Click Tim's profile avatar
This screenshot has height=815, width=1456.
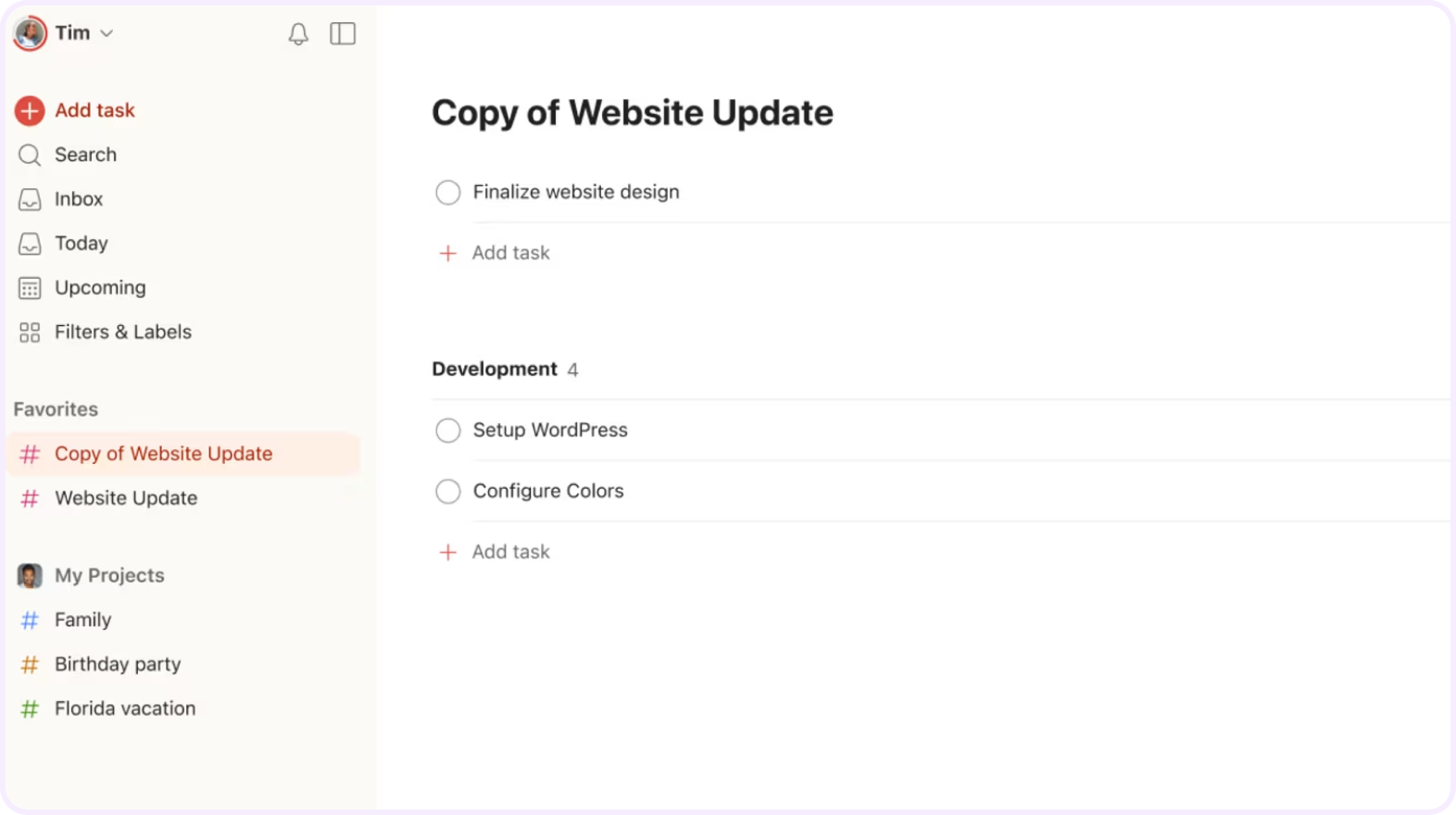click(30, 33)
